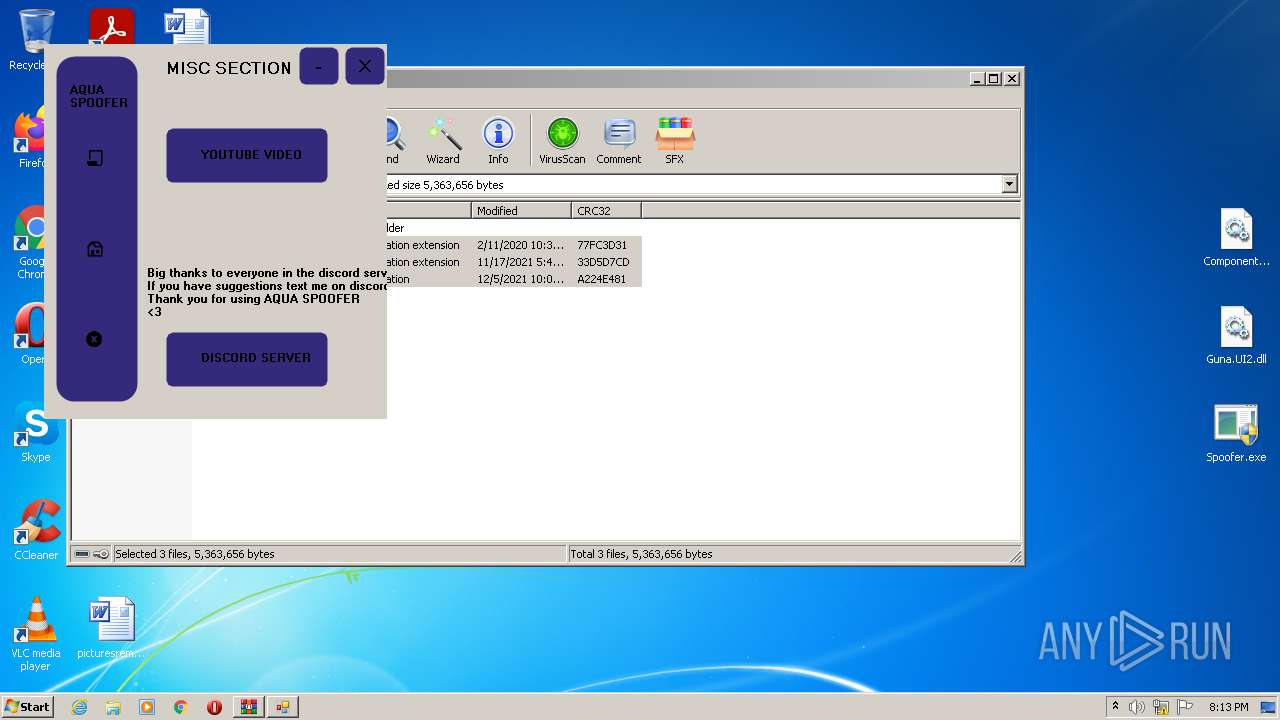Open the Component file on the desktop
Screen dimensions: 1280x720
point(1236,238)
